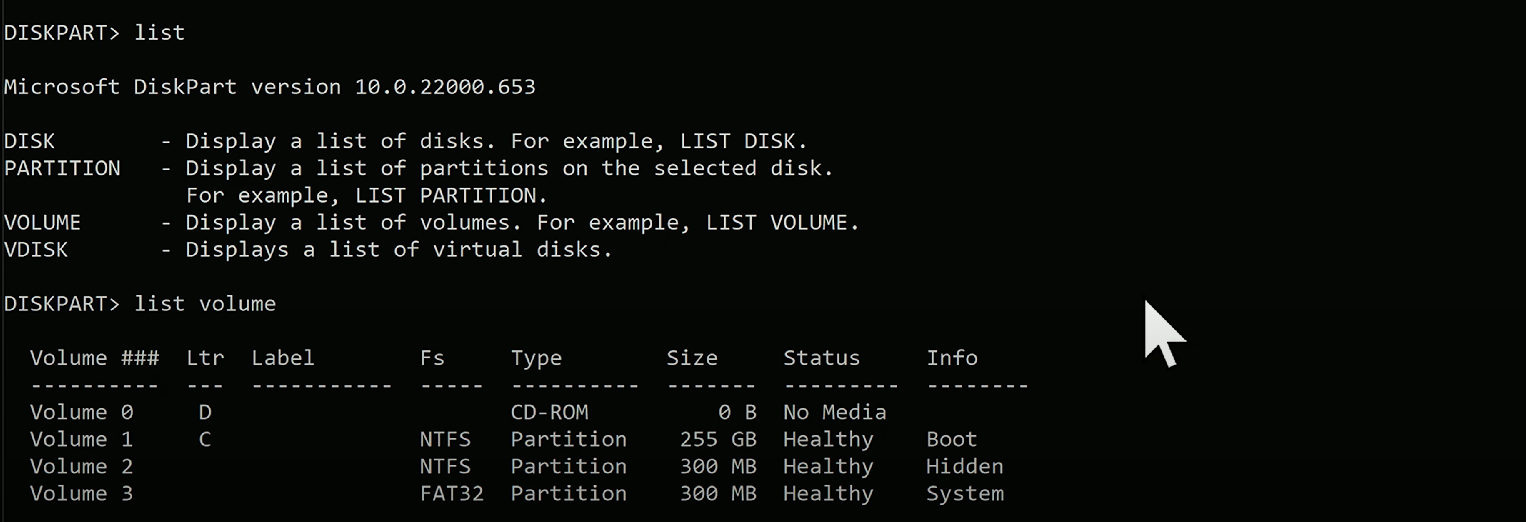Select the 'Volume 0' row label
The height and width of the screenshot is (522, 1526).
pyautogui.click(x=81, y=412)
